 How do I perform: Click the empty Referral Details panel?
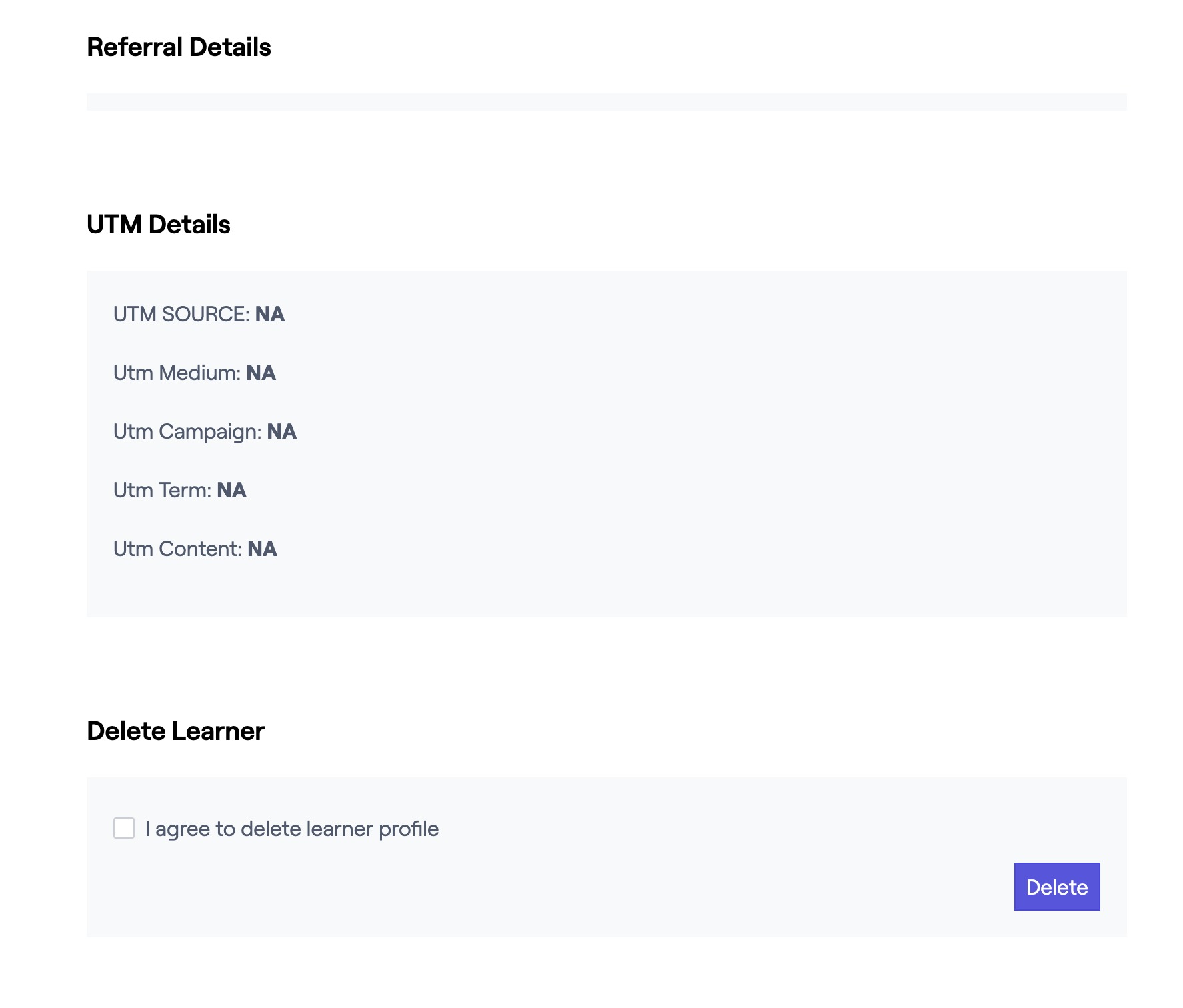[606, 102]
